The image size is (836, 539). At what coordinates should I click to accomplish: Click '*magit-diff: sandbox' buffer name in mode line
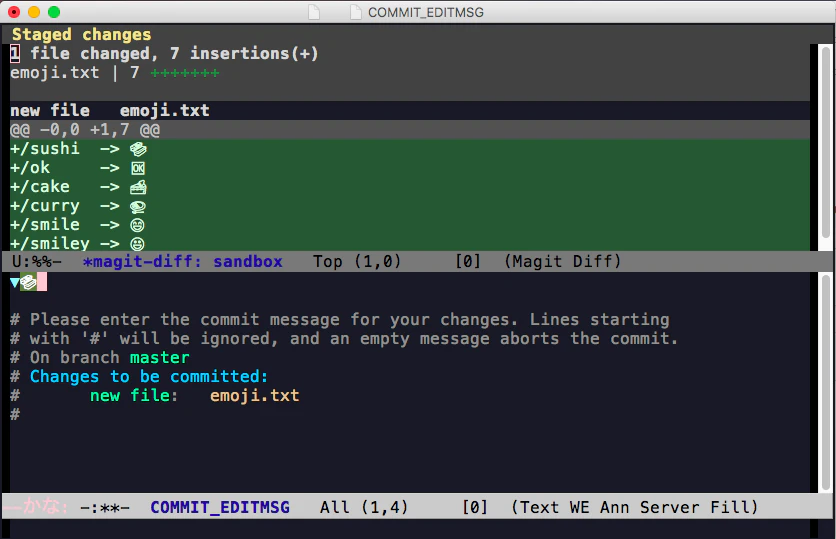pyautogui.click(x=182, y=262)
